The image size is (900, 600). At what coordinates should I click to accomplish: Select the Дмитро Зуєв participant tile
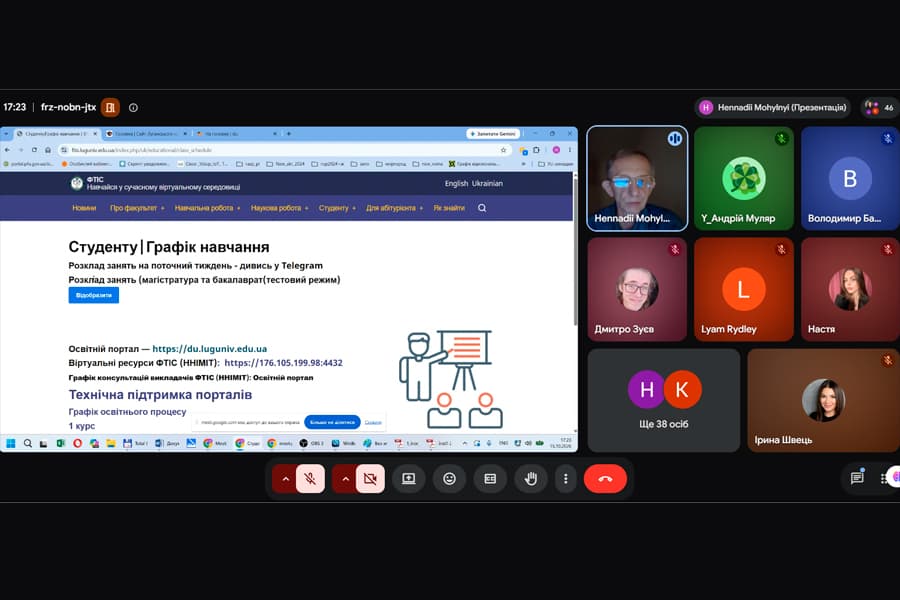pos(637,289)
